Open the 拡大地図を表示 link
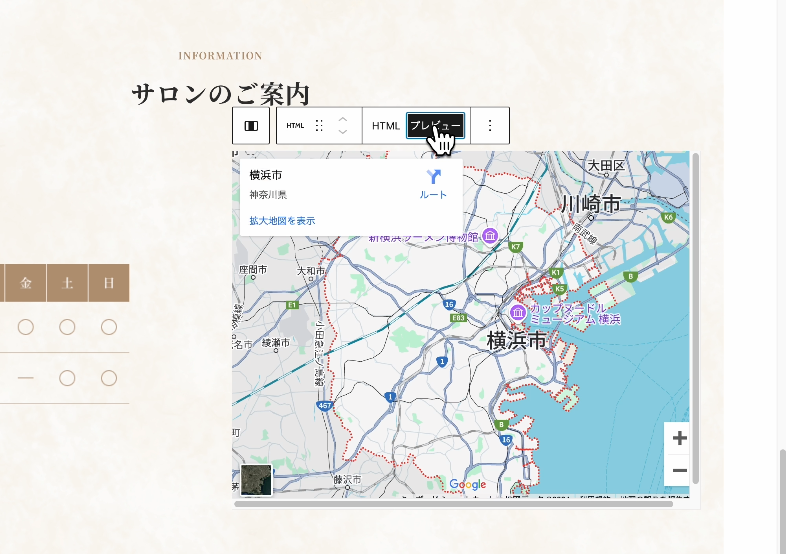Viewport: 786px width, 554px height. [x=282, y=220]
